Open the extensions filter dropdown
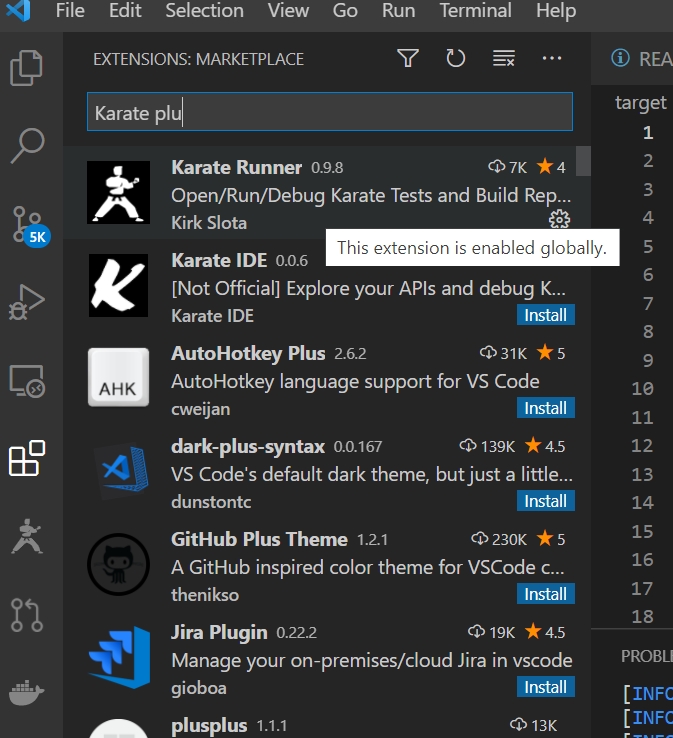Viewport: 673px width, 738px height. coord(408,59)
